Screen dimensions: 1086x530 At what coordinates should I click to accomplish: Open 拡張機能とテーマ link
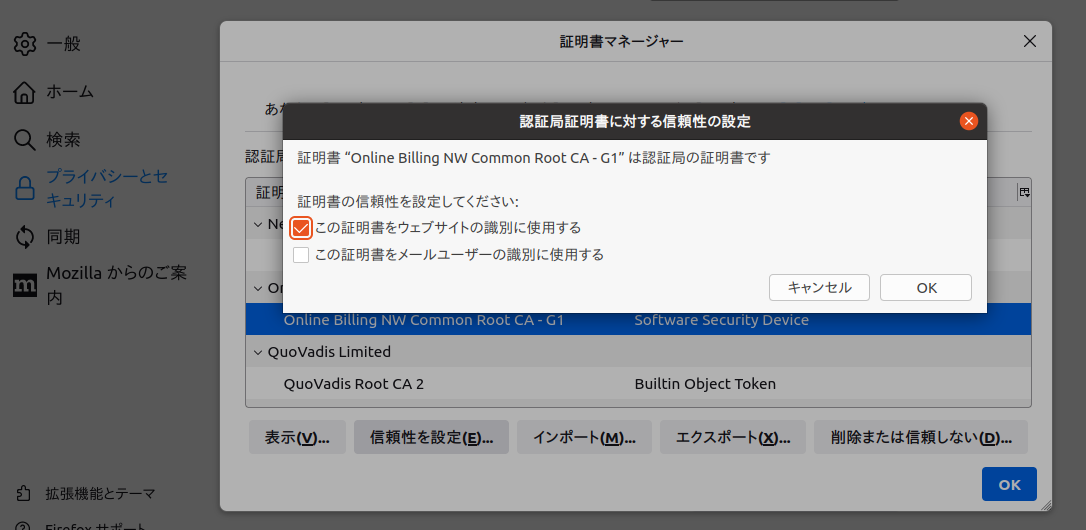(x=100, y=493)
